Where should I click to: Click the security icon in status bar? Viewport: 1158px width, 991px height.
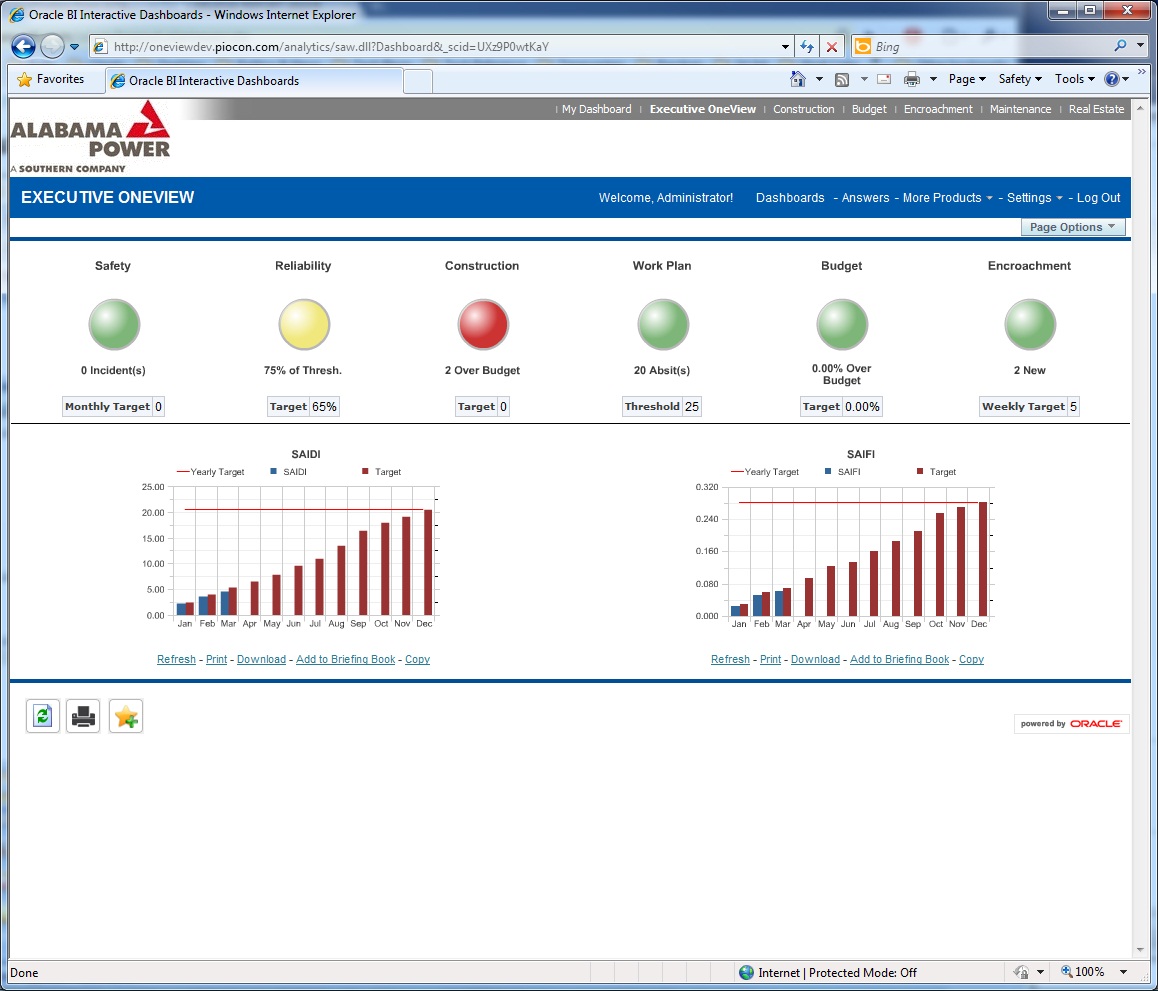pos(1021,972)
